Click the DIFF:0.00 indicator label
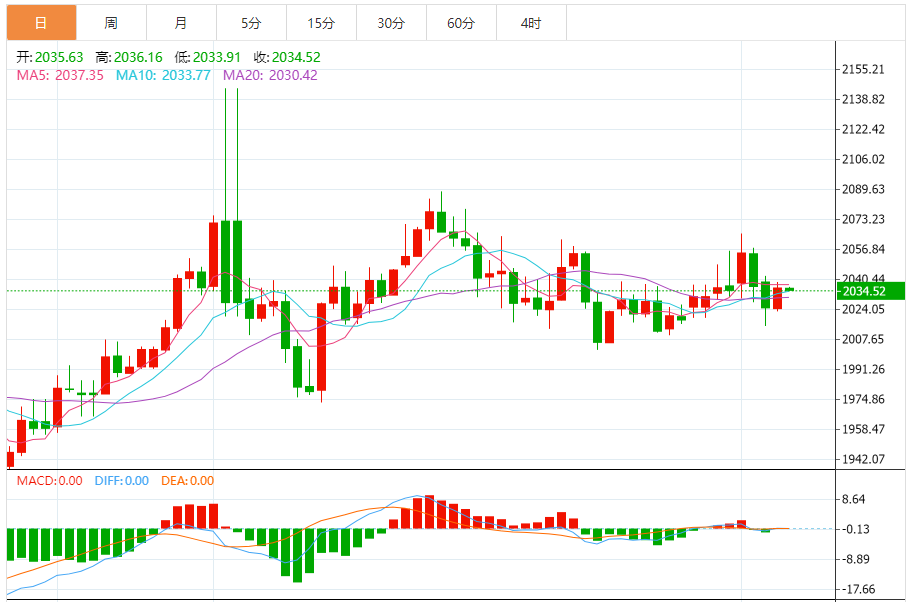The width and height of the screenshot is (914, 602). [x=122, y=481]
